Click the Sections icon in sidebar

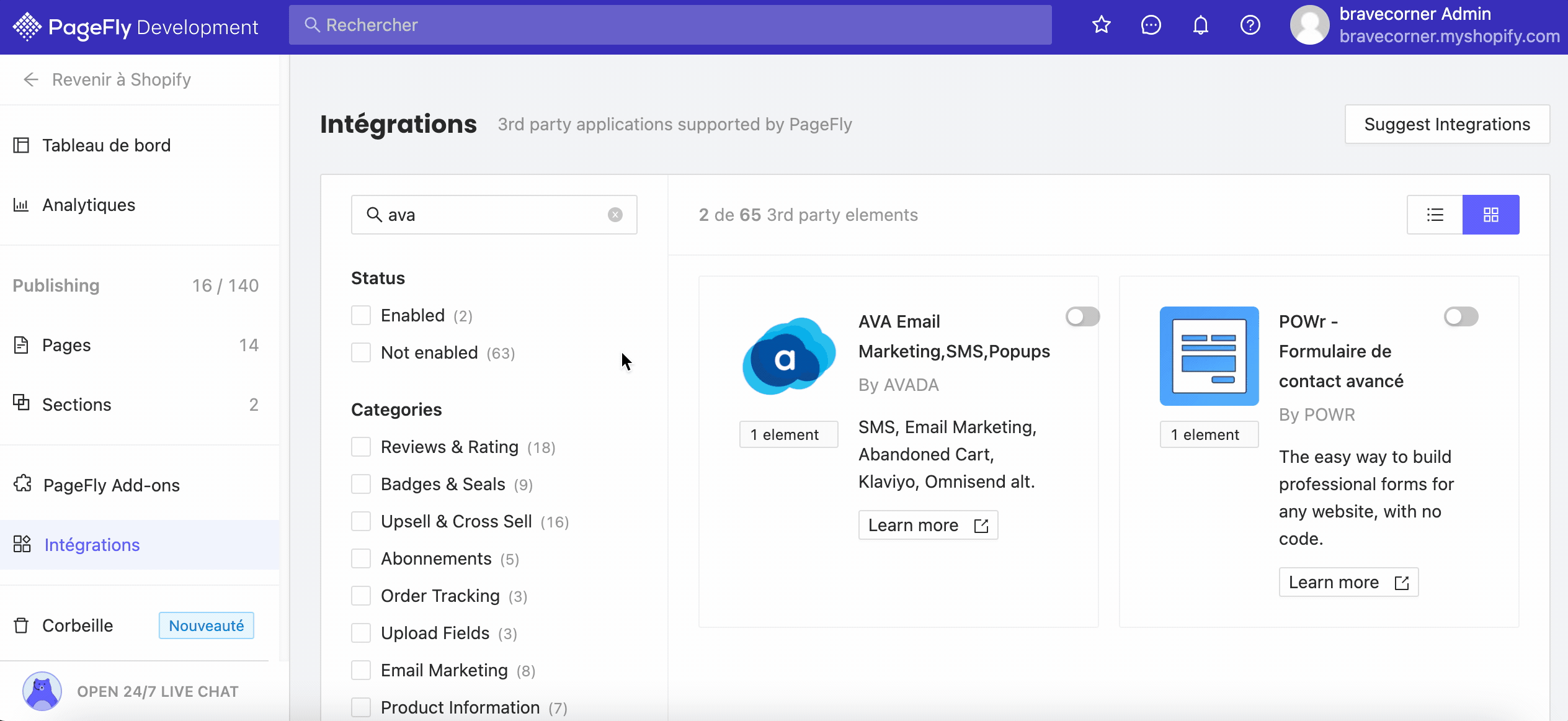[21, 403]
